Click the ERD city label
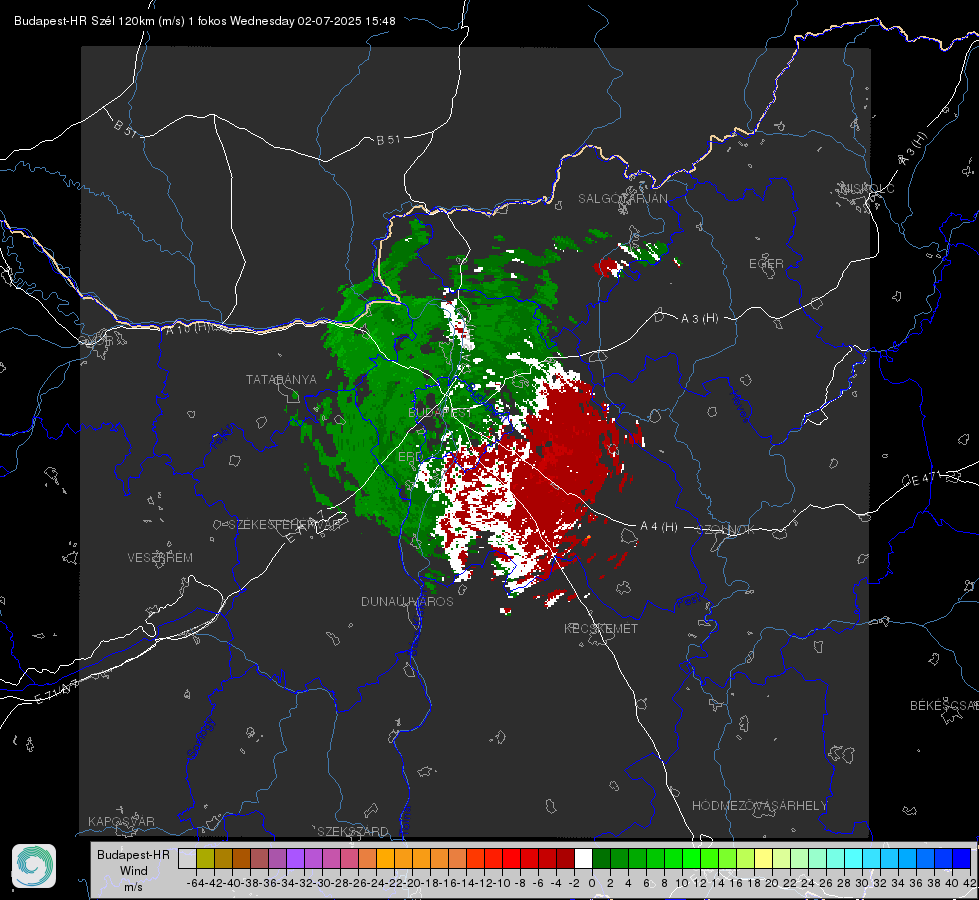Screen dimensions: 979x900 pyautogui.click(x=410, y=457)
